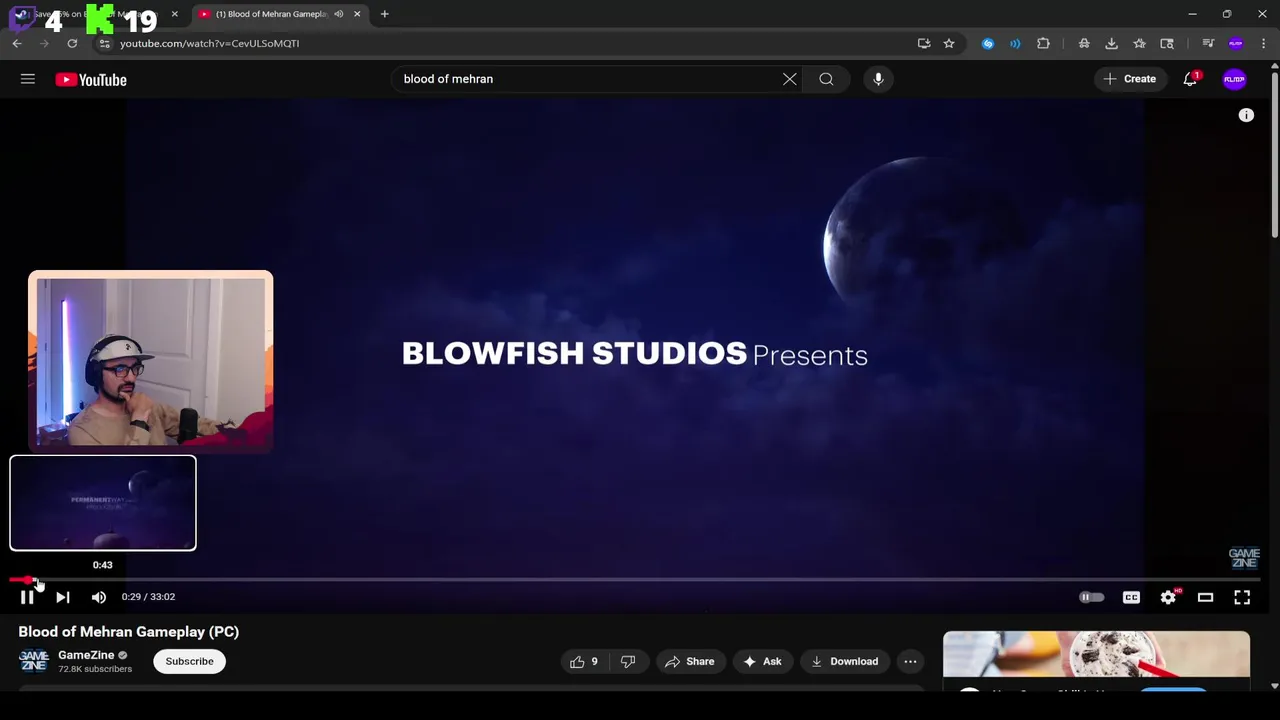Open YouTube account avatar menu

1235,79
